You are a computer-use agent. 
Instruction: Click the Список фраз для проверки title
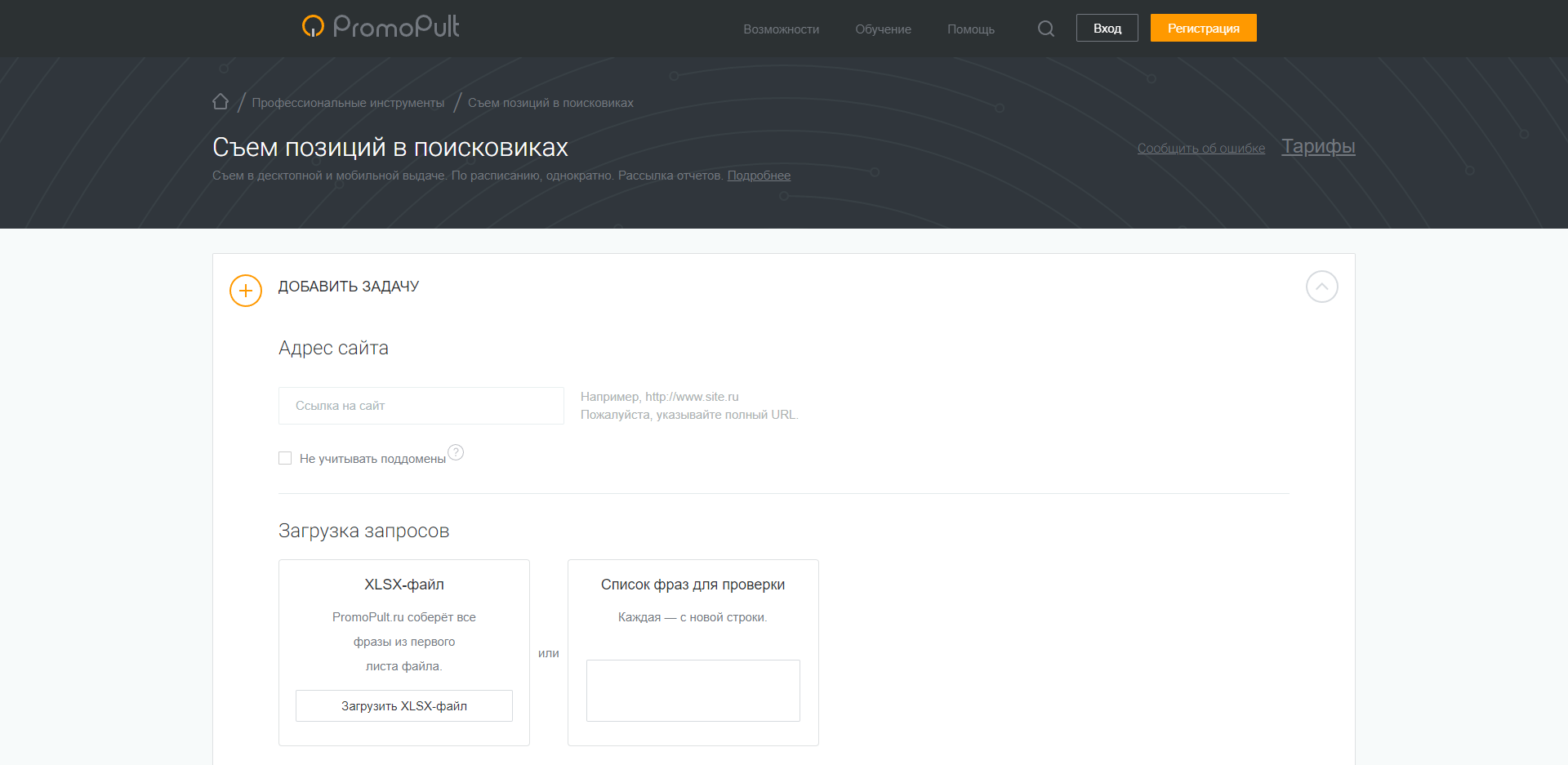(x=693, y=585)
